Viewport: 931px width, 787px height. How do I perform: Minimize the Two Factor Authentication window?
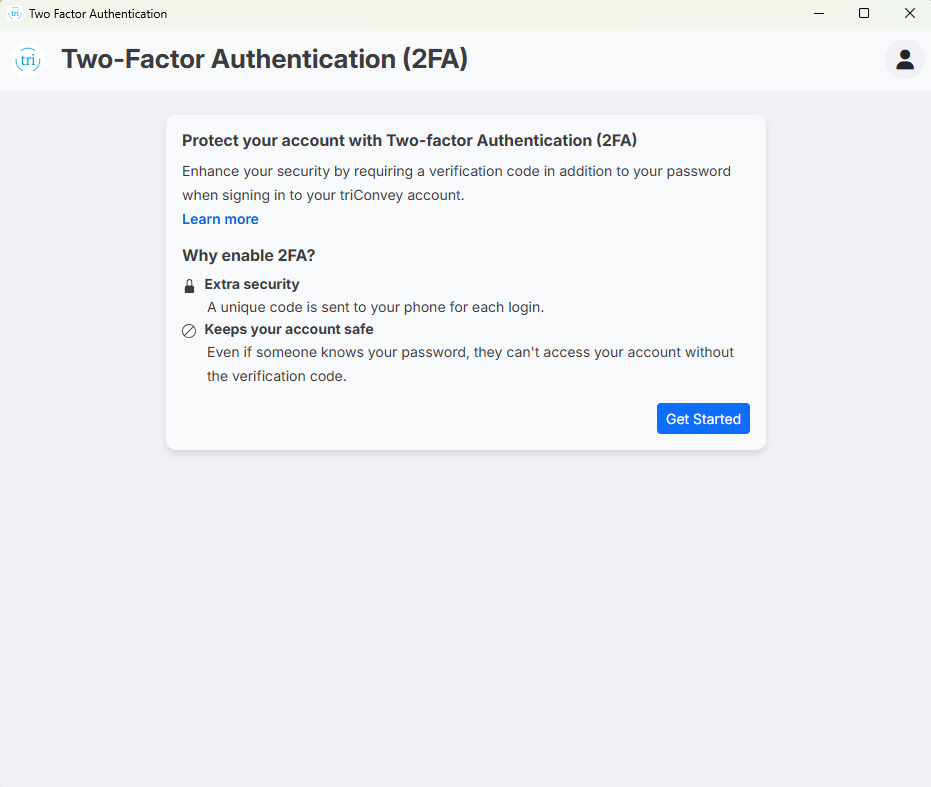[x=819, y=13]
